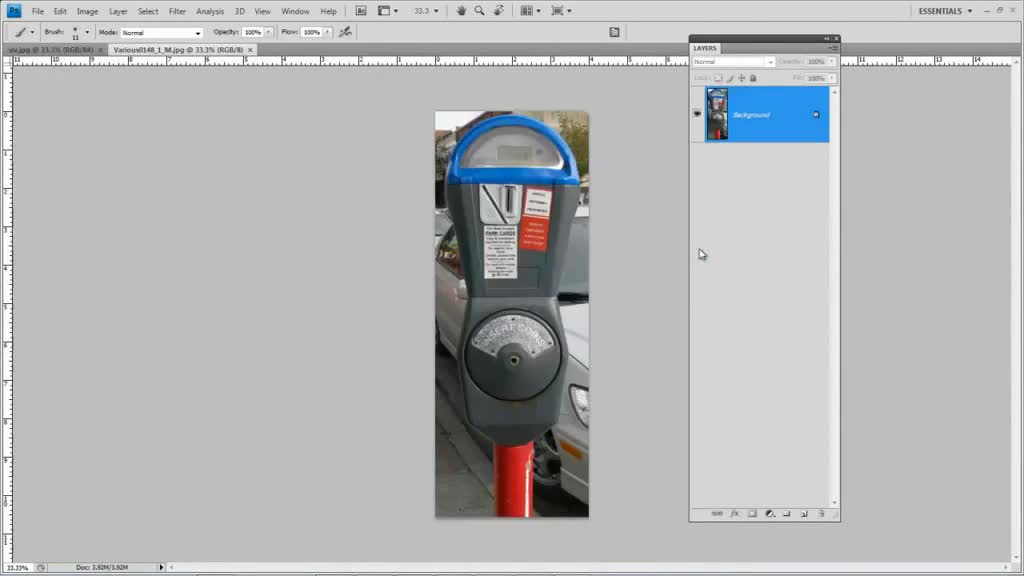Add a layer style with fx icon
The image size is (1024, 576).
[x=735, y=514]
